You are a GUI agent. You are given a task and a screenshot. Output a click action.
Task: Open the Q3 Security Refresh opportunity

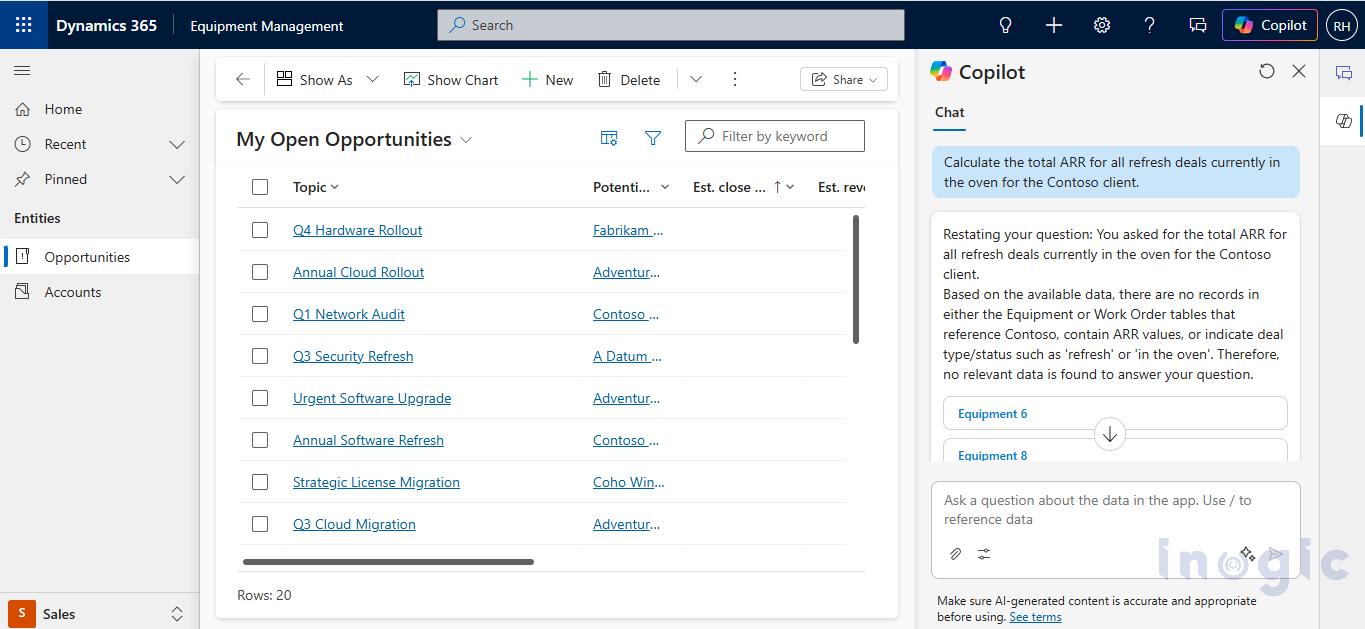353,356
